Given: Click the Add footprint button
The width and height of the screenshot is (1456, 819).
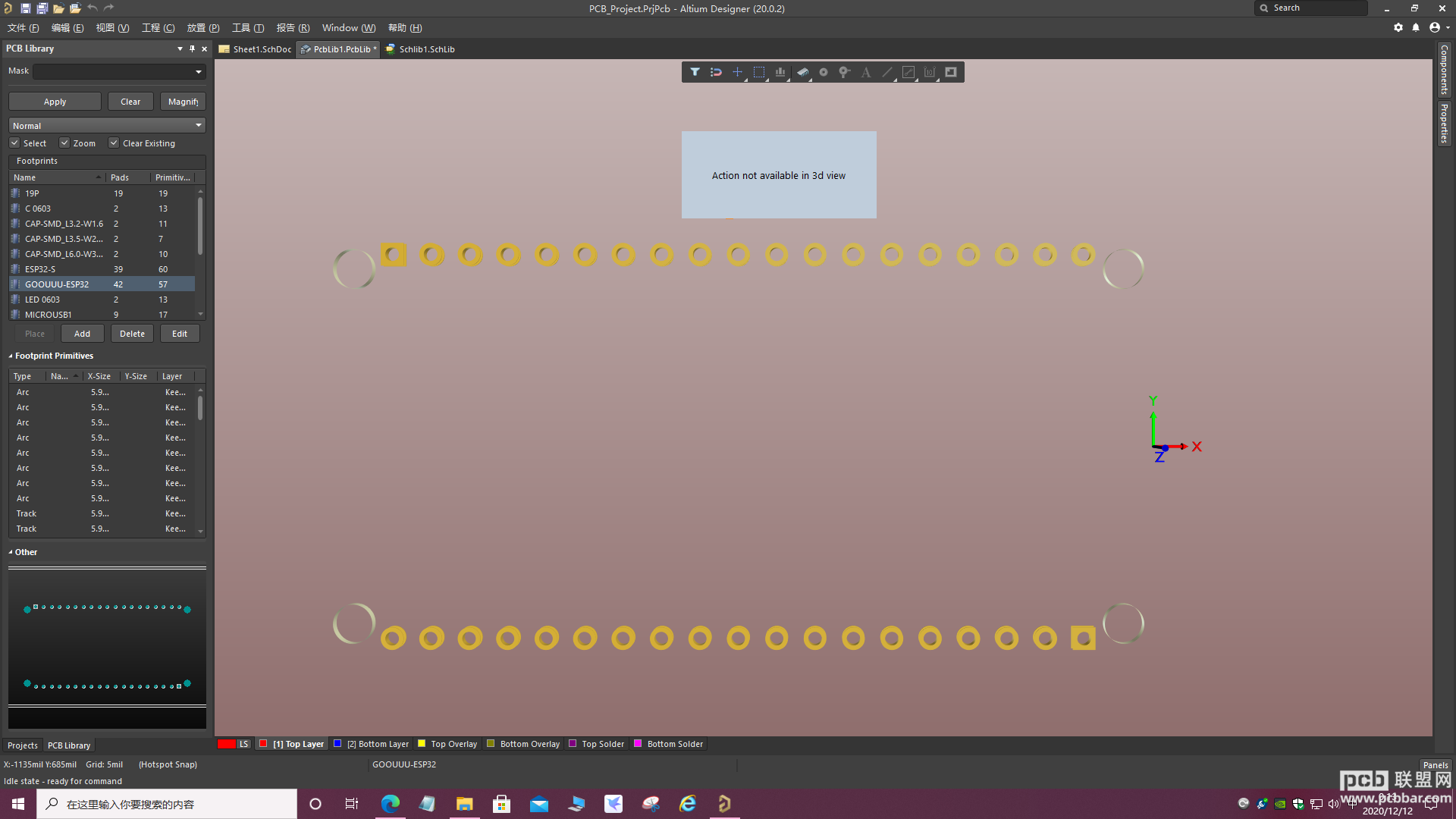Looking at the screenshot, I should coord(82,334).
